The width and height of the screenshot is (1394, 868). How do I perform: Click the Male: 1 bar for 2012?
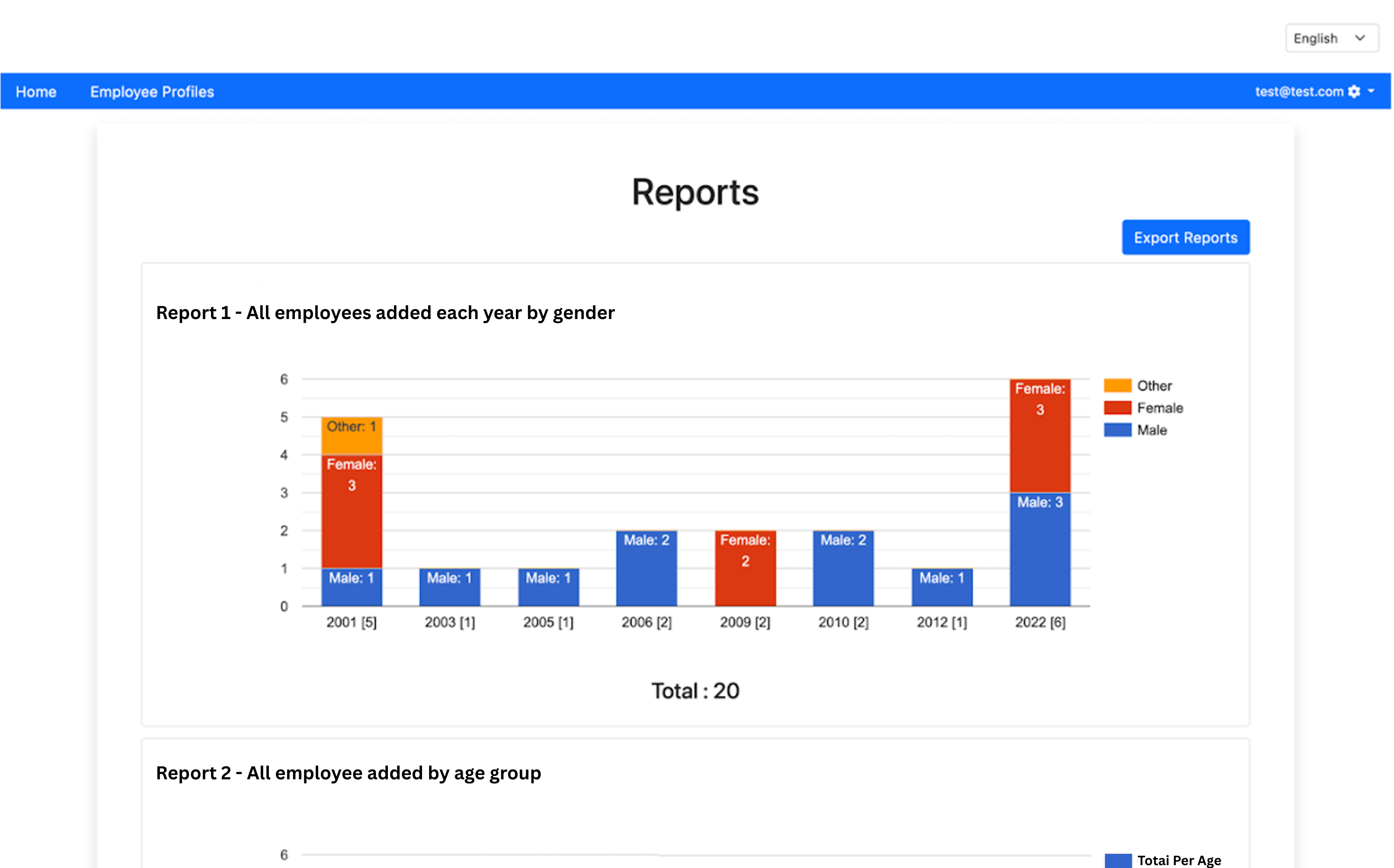(x=942, y=587)
